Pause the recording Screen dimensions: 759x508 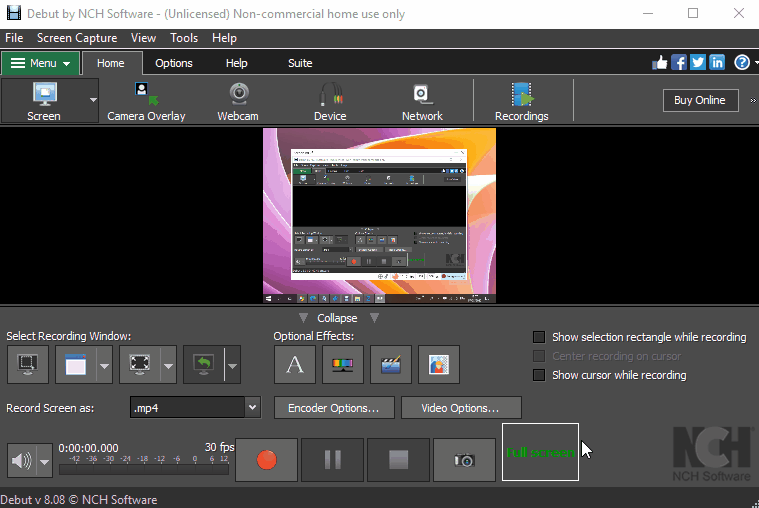[333, 460]
